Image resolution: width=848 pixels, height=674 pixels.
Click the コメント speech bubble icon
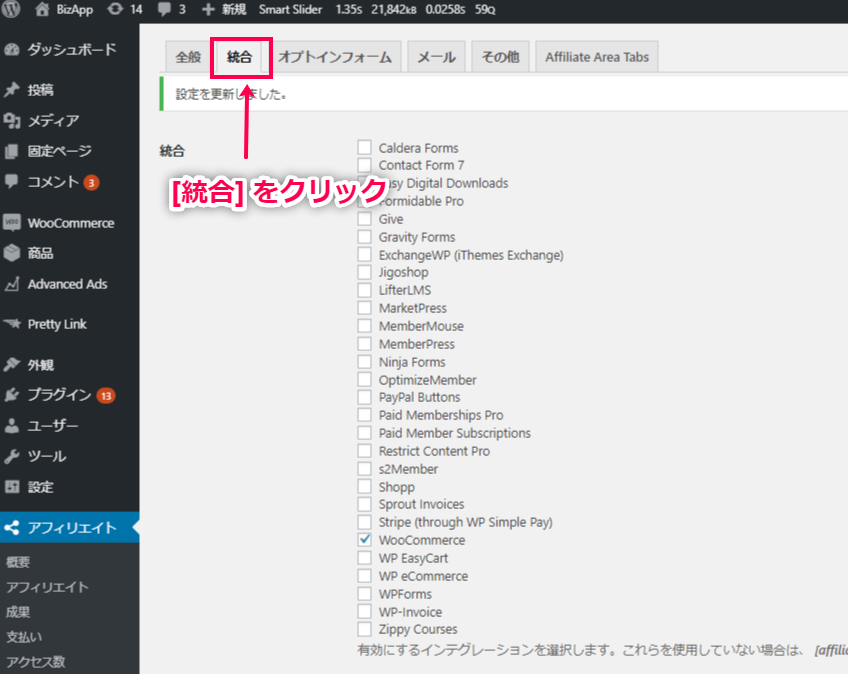(x=12, y=181)
